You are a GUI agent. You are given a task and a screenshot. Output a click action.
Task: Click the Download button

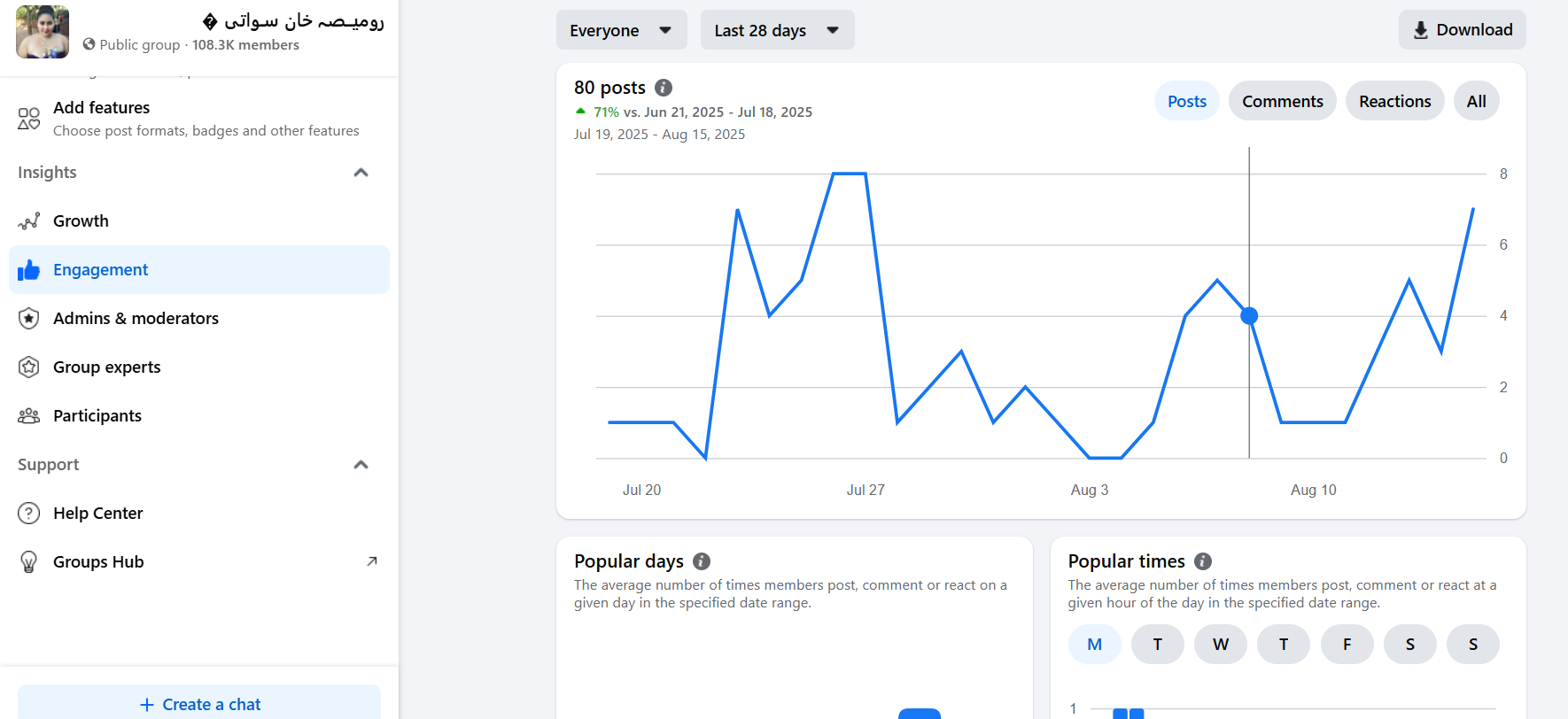point(1463,30)
